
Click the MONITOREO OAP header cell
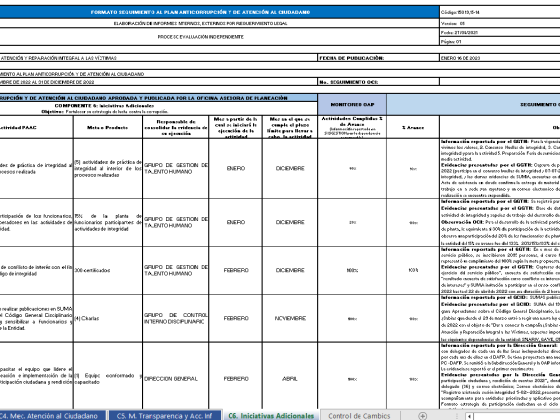[352, 105]
